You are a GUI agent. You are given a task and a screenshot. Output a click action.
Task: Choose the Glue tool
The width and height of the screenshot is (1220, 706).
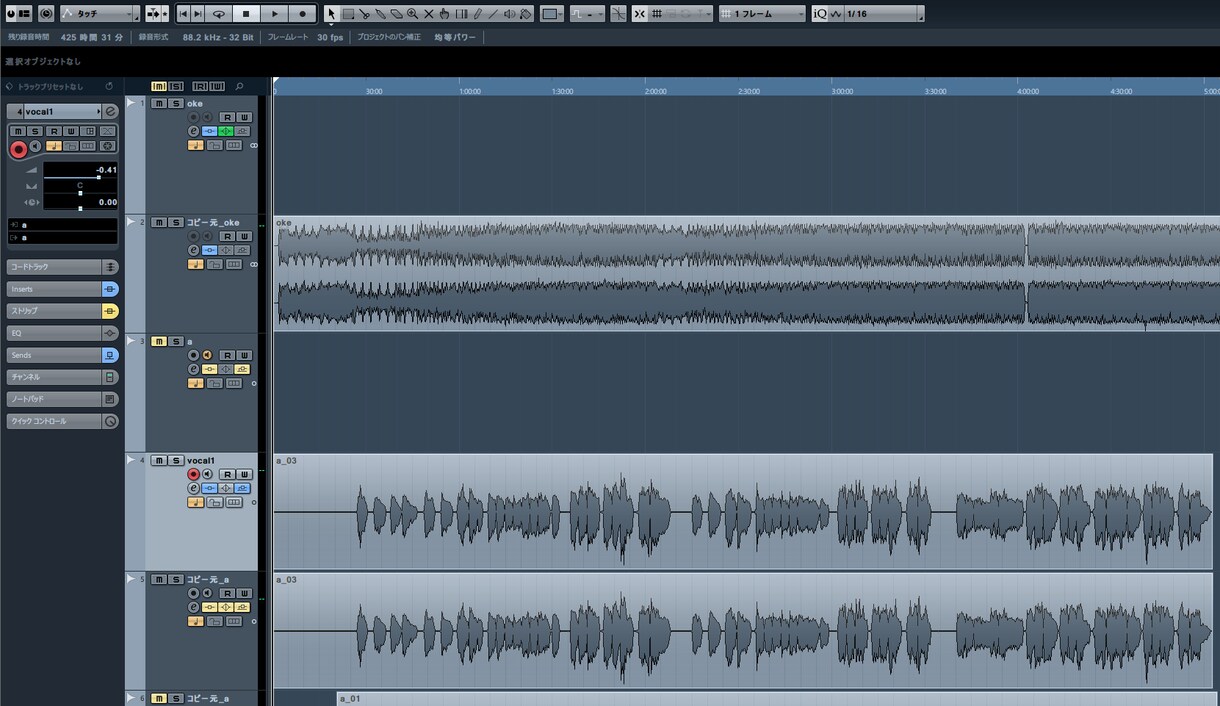pyautogui.click(x=380, y=14)
